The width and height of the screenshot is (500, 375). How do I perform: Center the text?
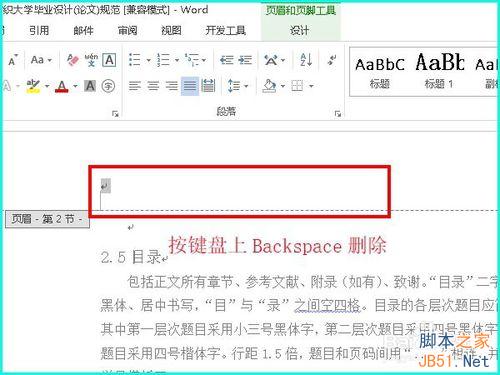tap(153, 86)
